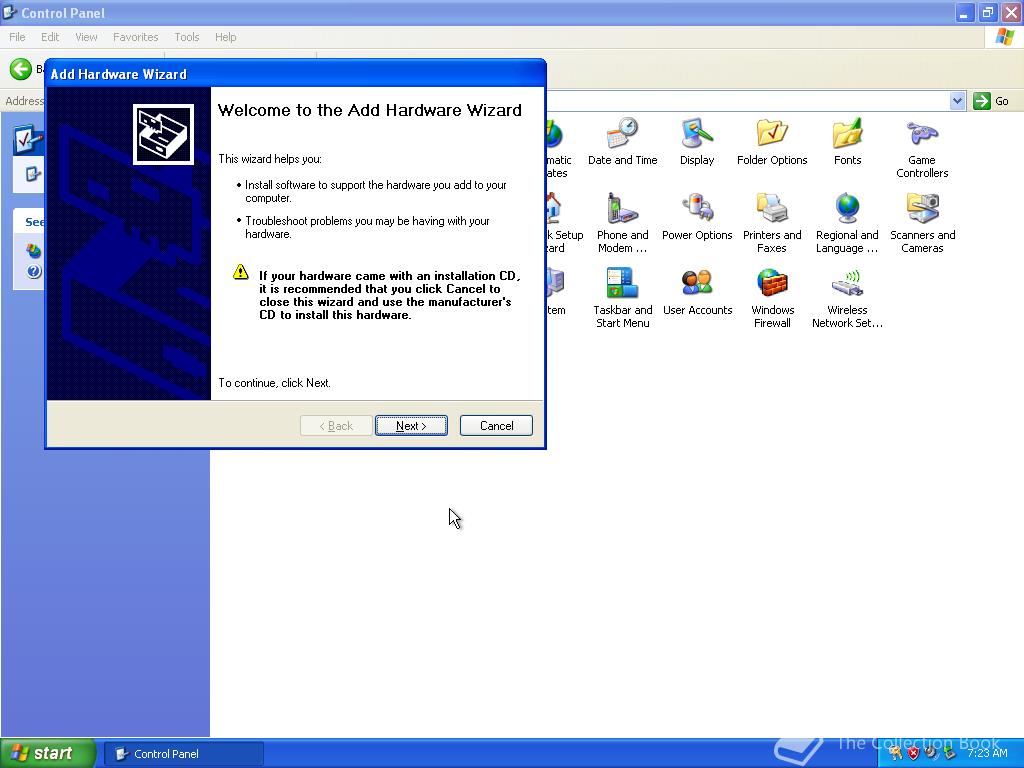This screenshot has height=768, width=1024.
Task: Open the Printers and Faxes icon
Action: [772, 208]
